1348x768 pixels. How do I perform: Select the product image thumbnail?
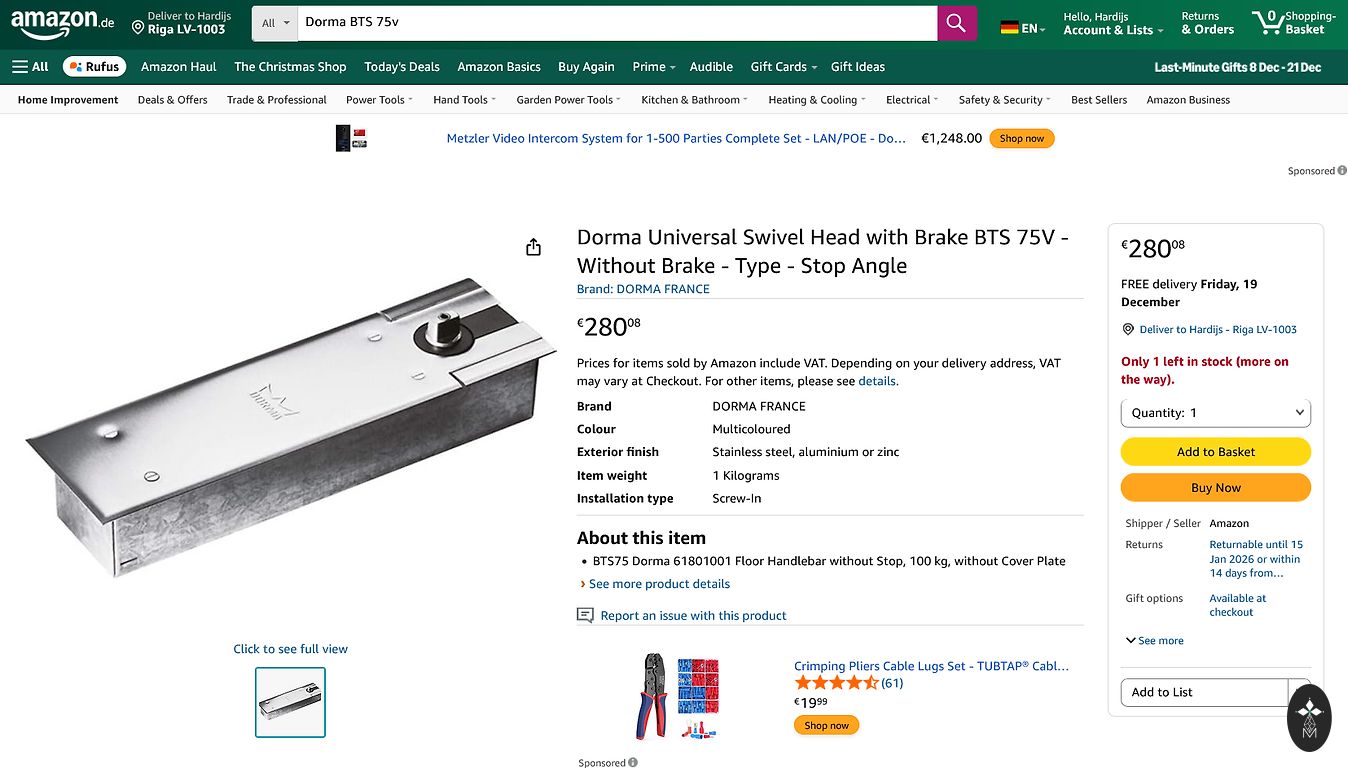pos(290,702)
